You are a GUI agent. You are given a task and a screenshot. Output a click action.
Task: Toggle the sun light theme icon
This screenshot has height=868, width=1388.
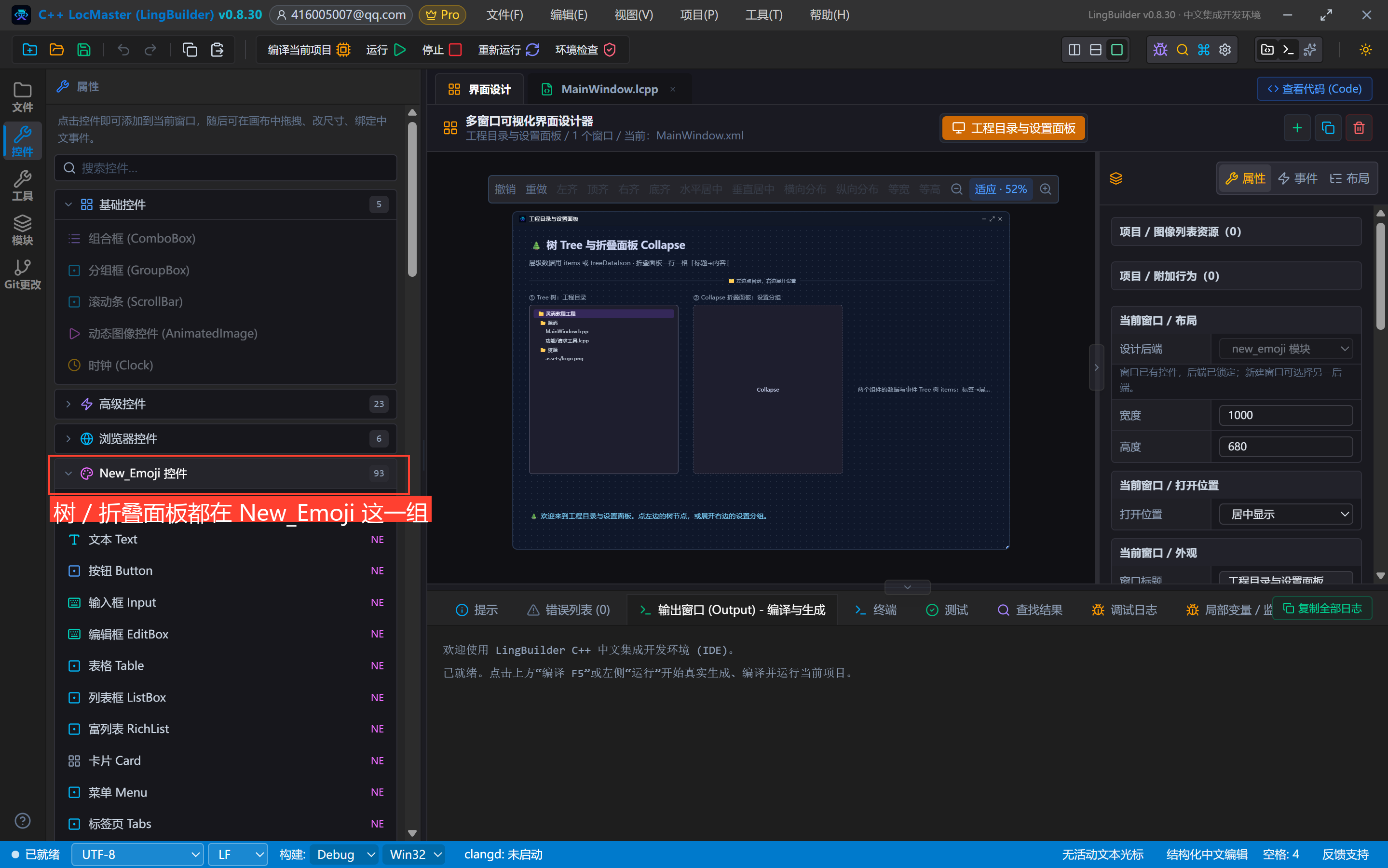tap(1366, 50)
